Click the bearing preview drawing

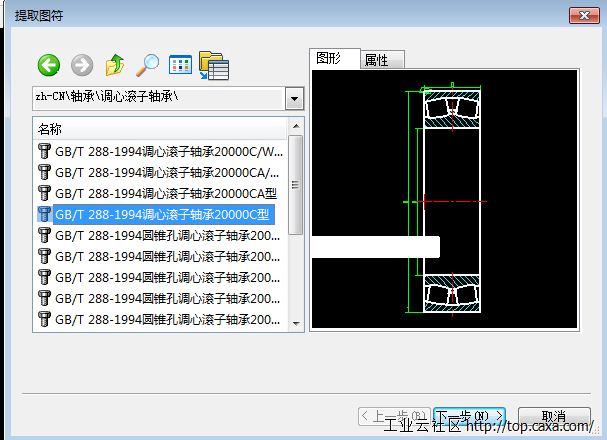[445, 199]
